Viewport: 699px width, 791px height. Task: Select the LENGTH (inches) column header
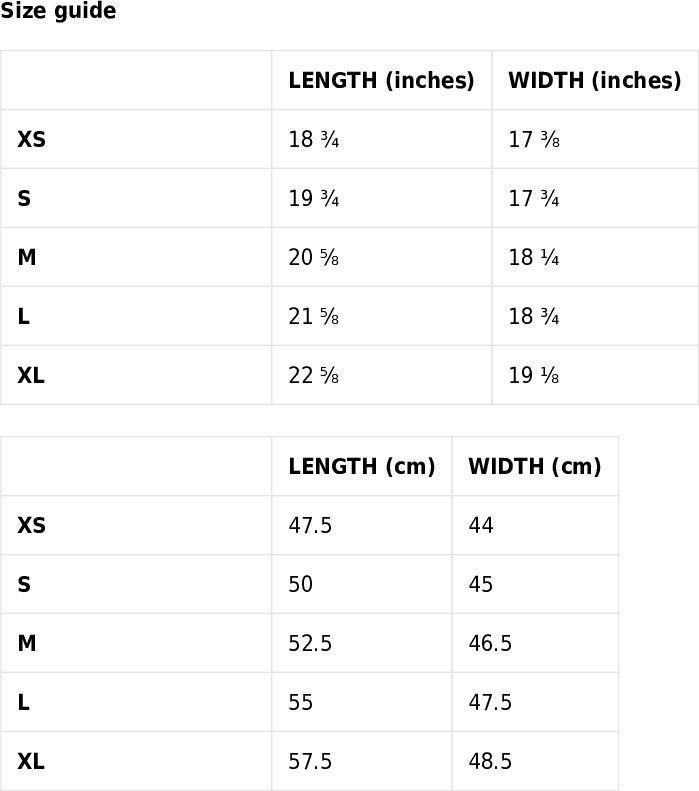pyautogui.click(x=381, y=80)
